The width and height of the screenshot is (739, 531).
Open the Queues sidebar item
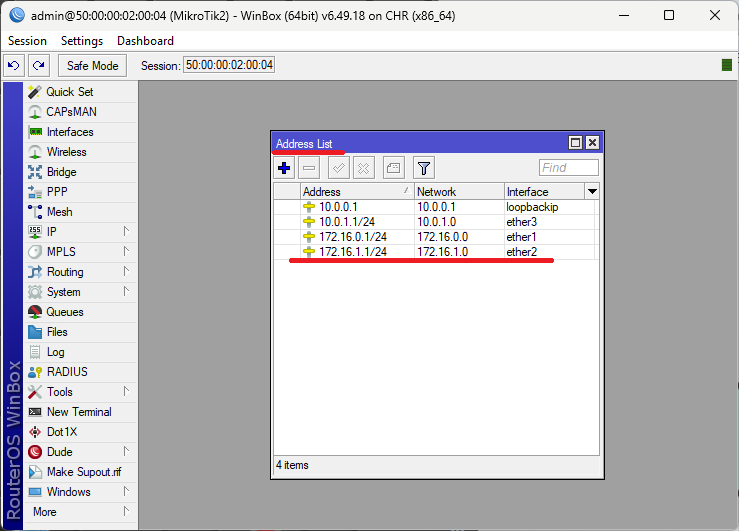65,312
